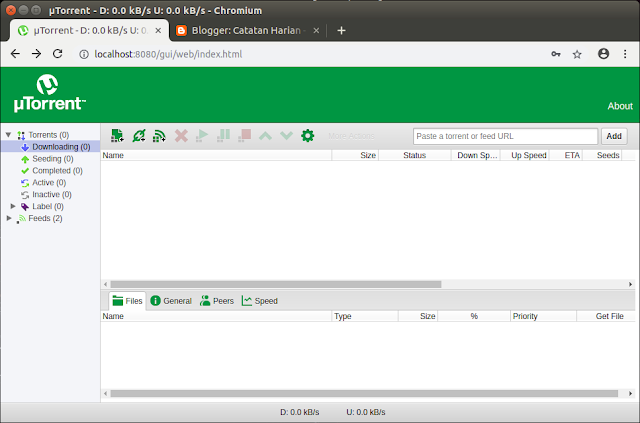The height and width of the screenshot is (423, 640).
Task: Switch to the General tab
Action: tap(171, 301)
